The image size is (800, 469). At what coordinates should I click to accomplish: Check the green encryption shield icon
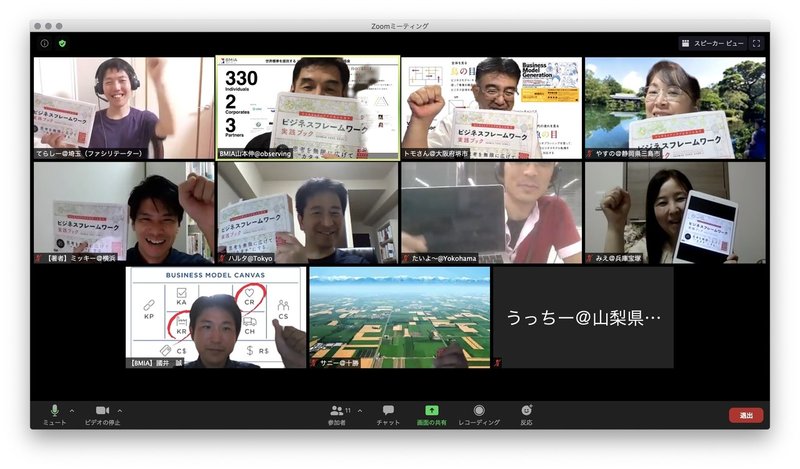[62, 43]
